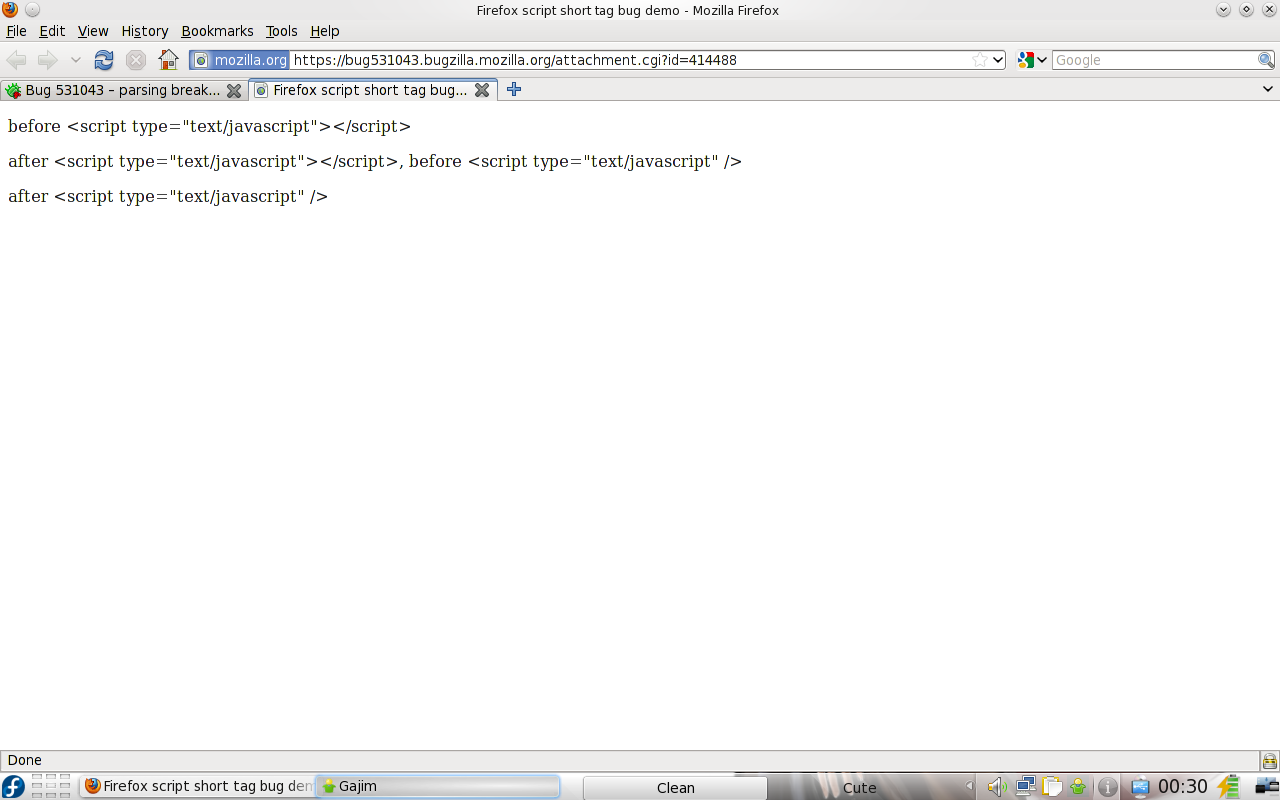
Task: Click the Gajim status tray icon
Action: (1078, 787)
